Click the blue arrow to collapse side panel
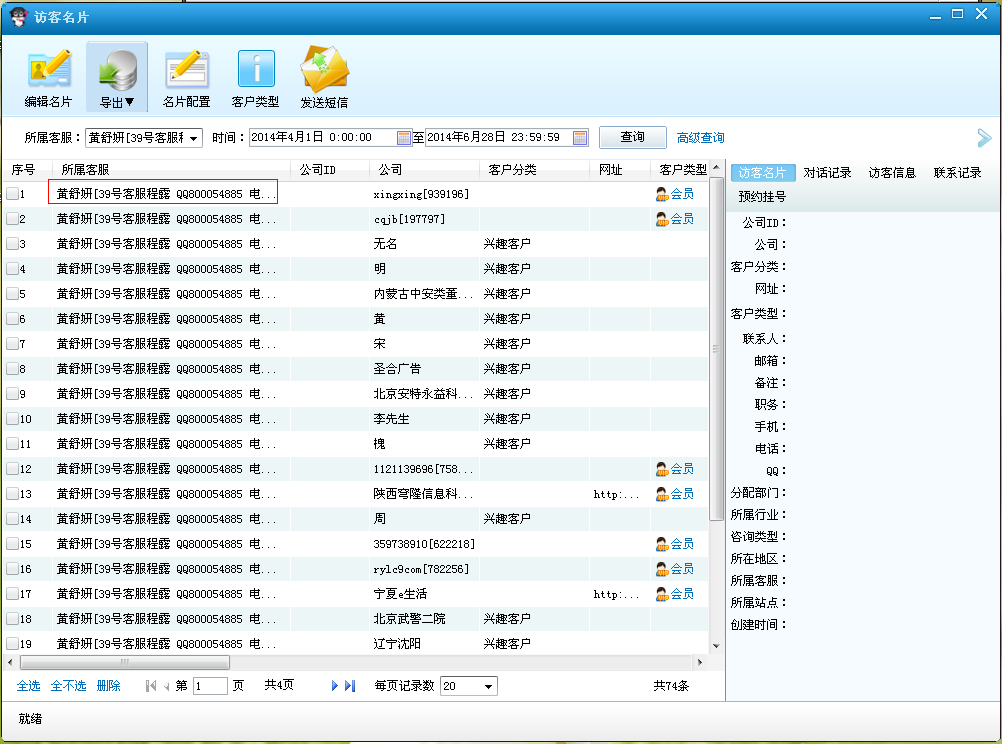The width and height of the screenshot is (1002, 744). [984, 138]
